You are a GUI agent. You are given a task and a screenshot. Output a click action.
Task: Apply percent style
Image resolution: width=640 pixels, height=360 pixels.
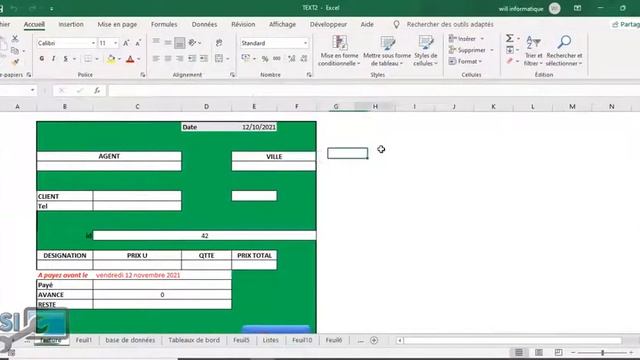[x=265, y=59]
